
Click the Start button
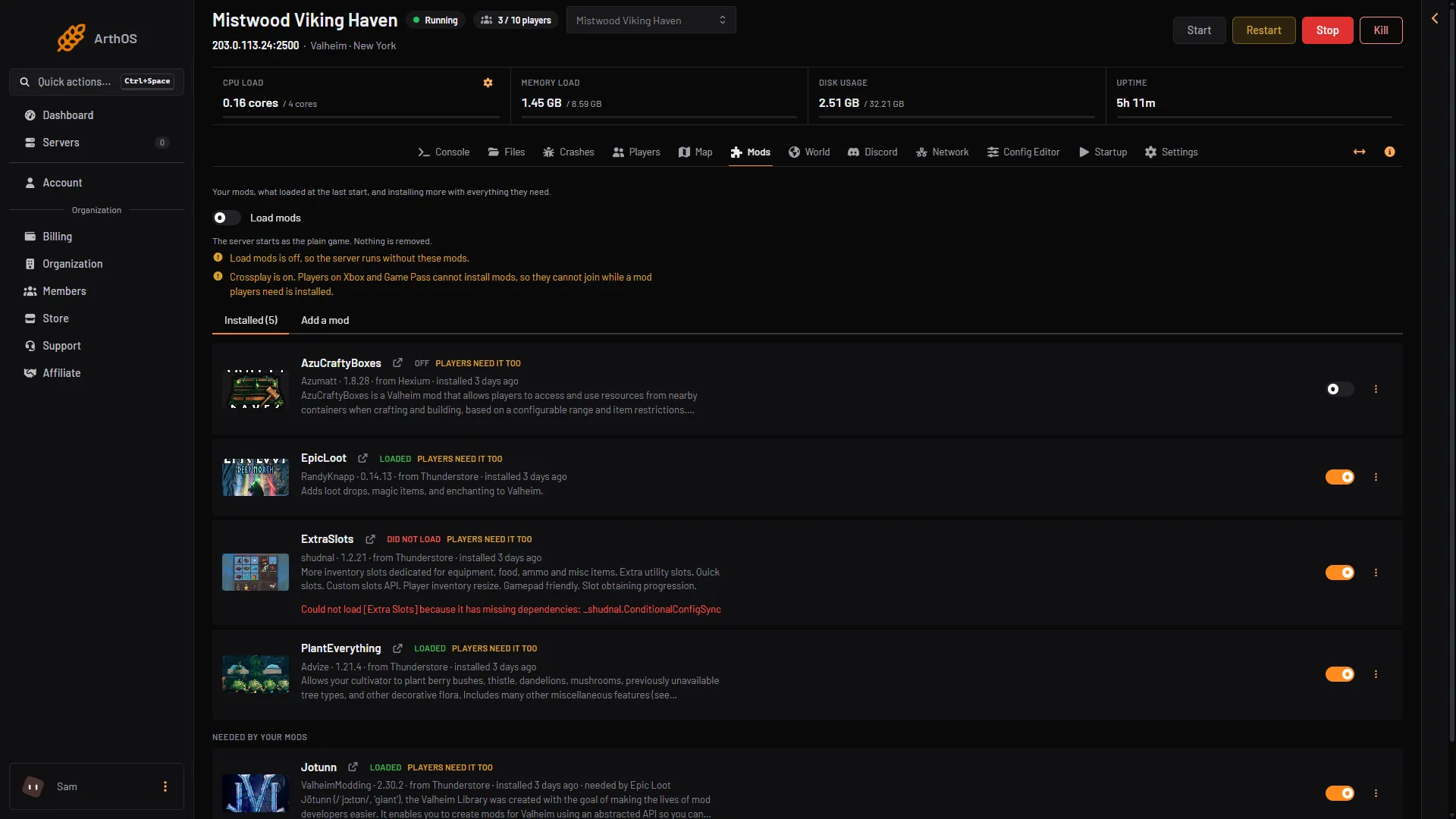(x=1199, y=30)
